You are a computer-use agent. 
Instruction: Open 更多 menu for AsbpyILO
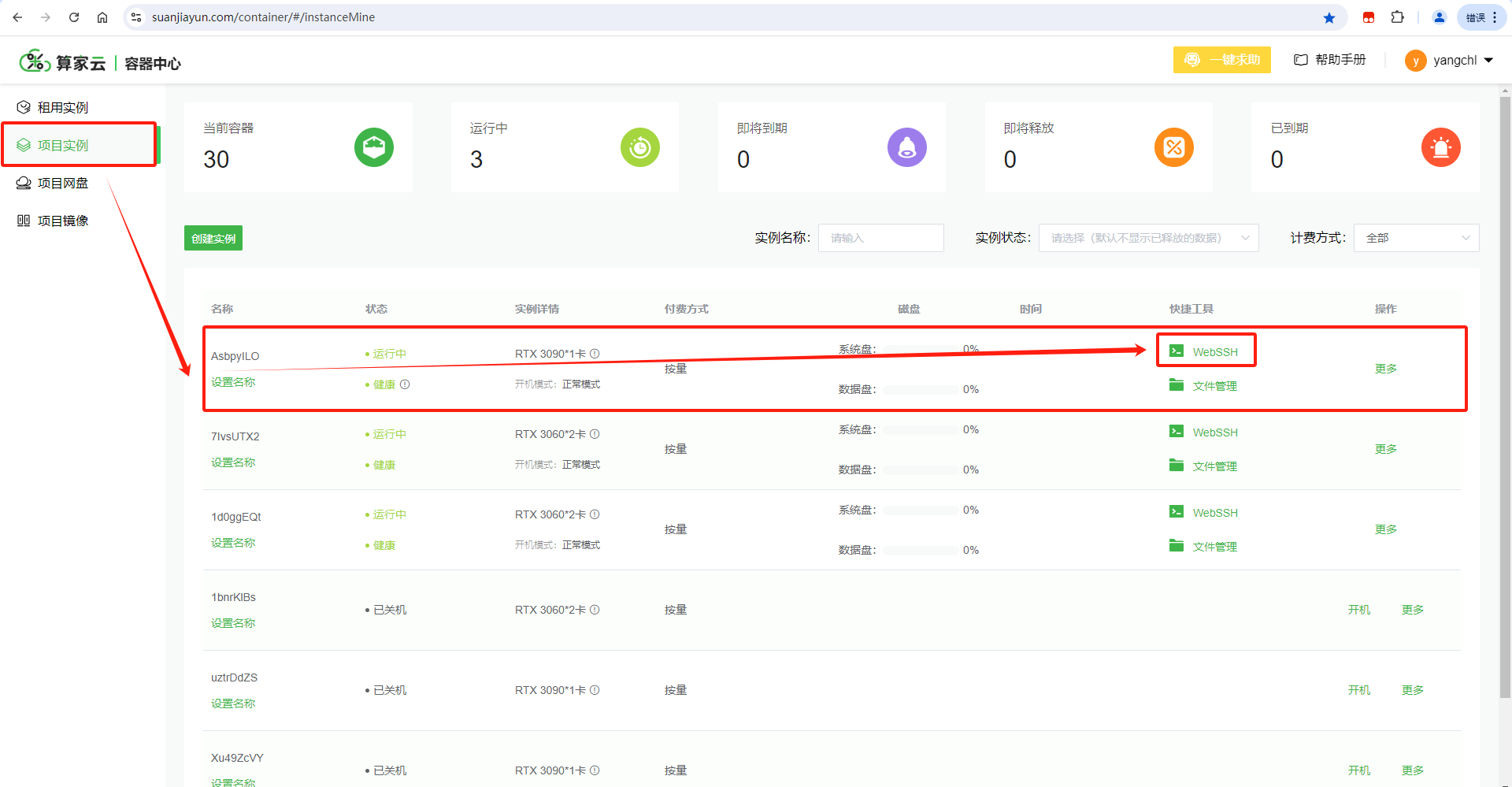1386,369
